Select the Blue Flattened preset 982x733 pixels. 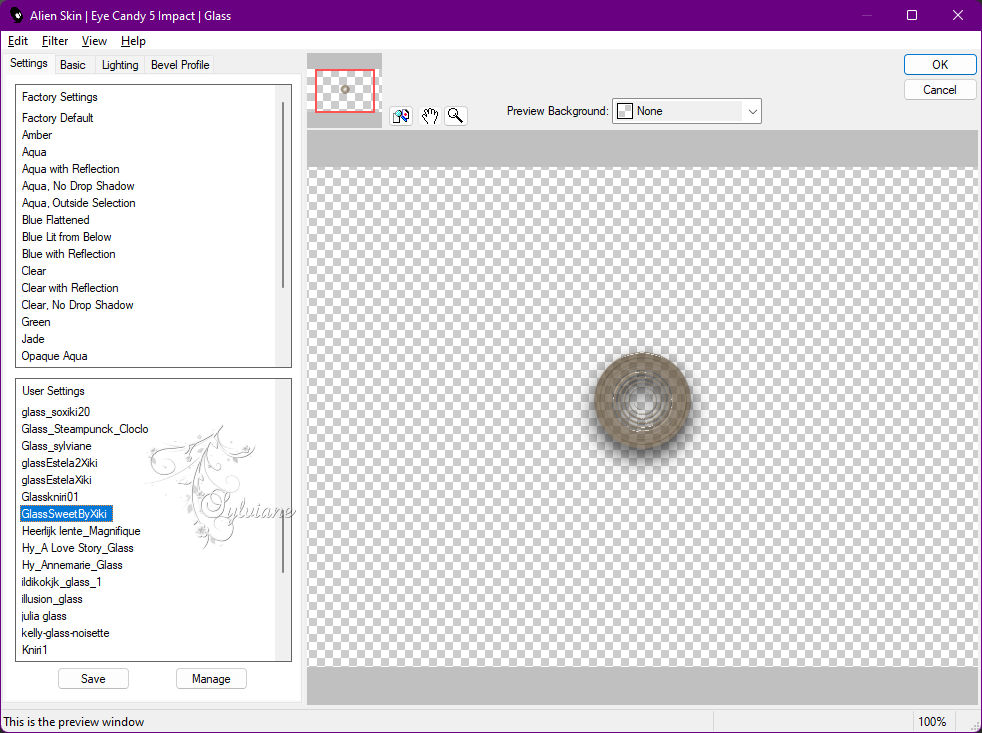pos(55,220)
